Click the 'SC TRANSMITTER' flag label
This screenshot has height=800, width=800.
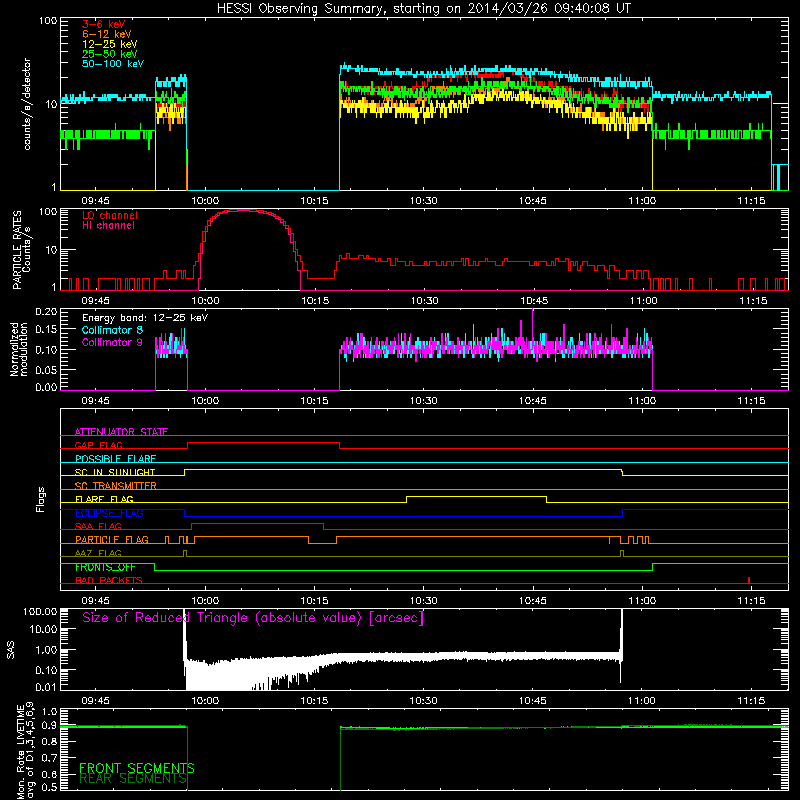116,486
